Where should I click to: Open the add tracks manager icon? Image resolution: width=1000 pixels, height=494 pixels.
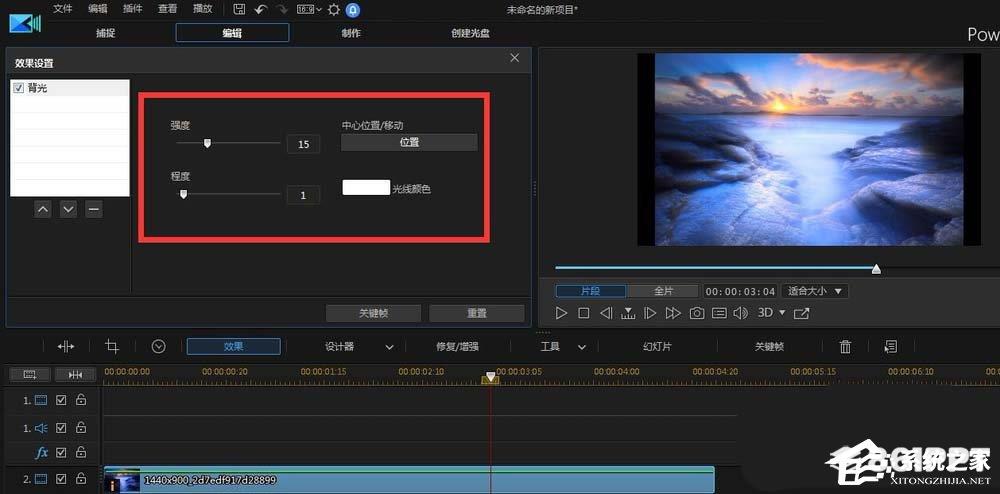[29, 374]
